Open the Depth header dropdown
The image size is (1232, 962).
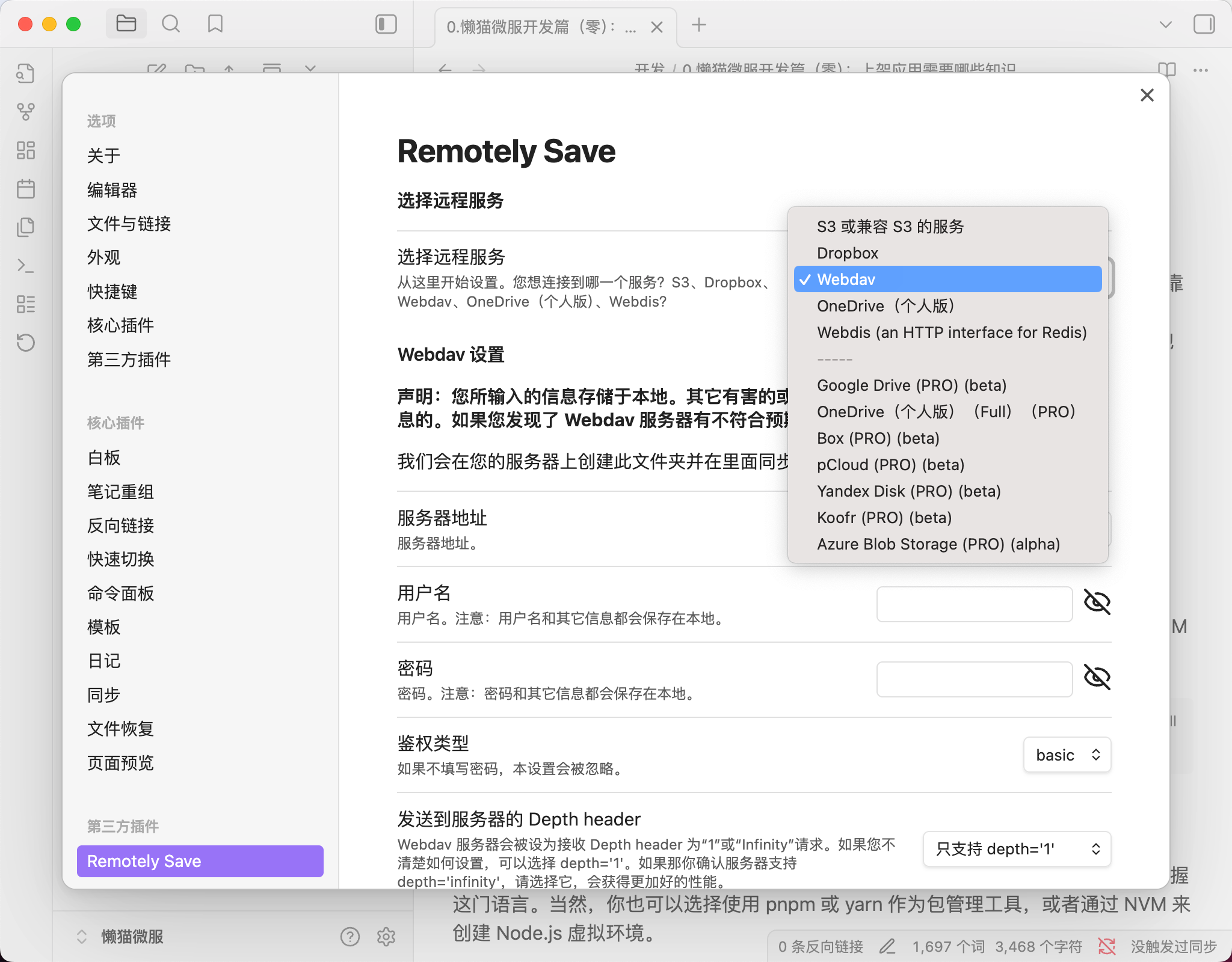tap(1017, 848)
